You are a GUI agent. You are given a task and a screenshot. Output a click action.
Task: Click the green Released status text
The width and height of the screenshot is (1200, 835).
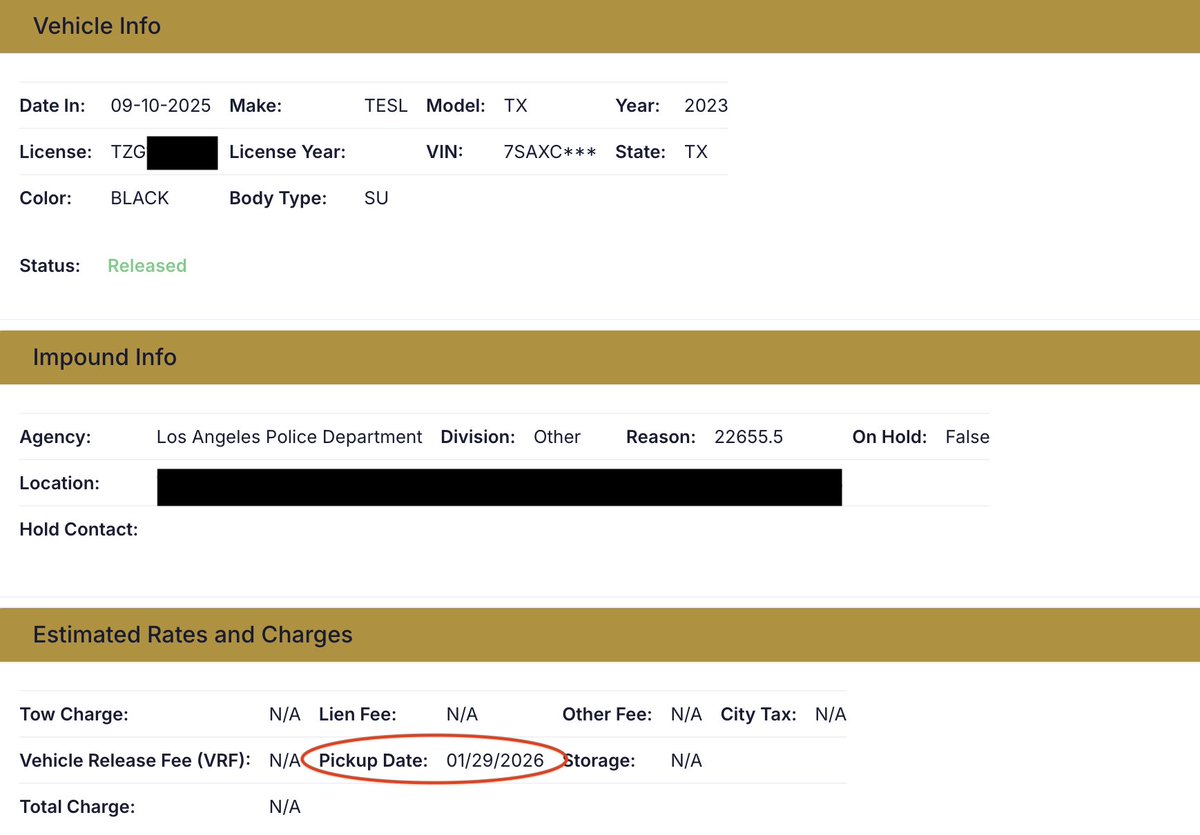pyautogui.click(x=147, y=266)
